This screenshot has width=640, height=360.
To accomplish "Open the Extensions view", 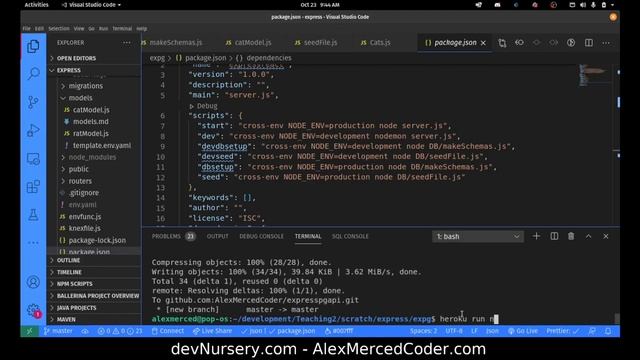I will [x=33, y=187].
